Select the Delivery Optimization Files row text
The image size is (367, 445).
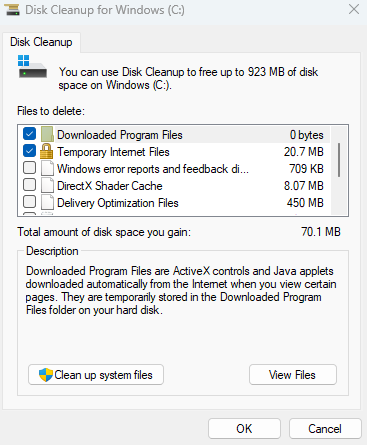click(118, 203)
